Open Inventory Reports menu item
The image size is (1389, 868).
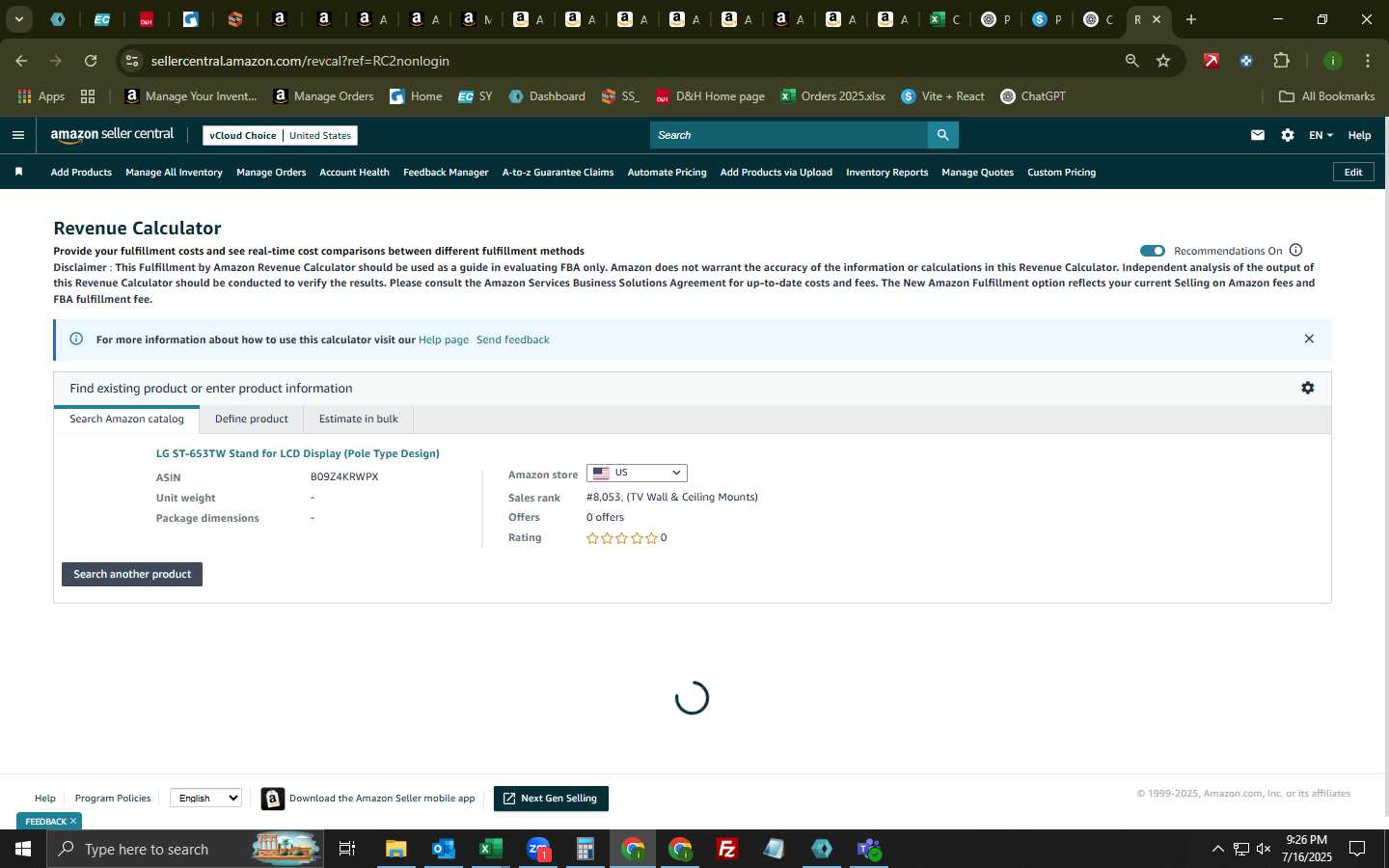click(886, 172)
